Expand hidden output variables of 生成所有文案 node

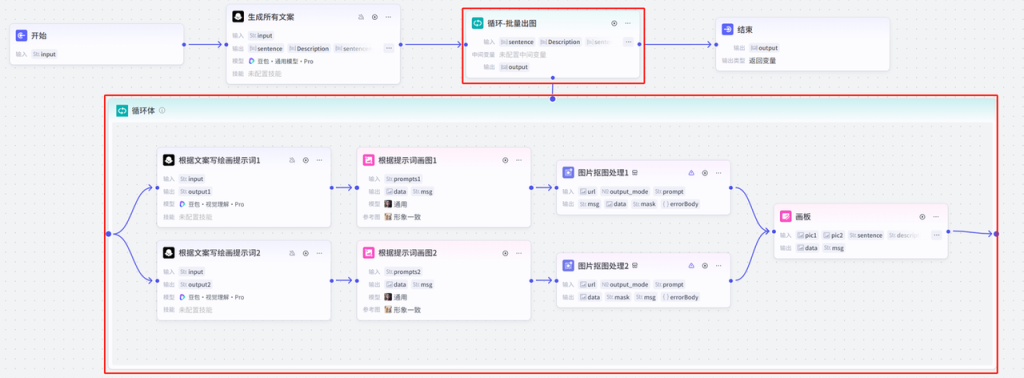tap(389, 48)
